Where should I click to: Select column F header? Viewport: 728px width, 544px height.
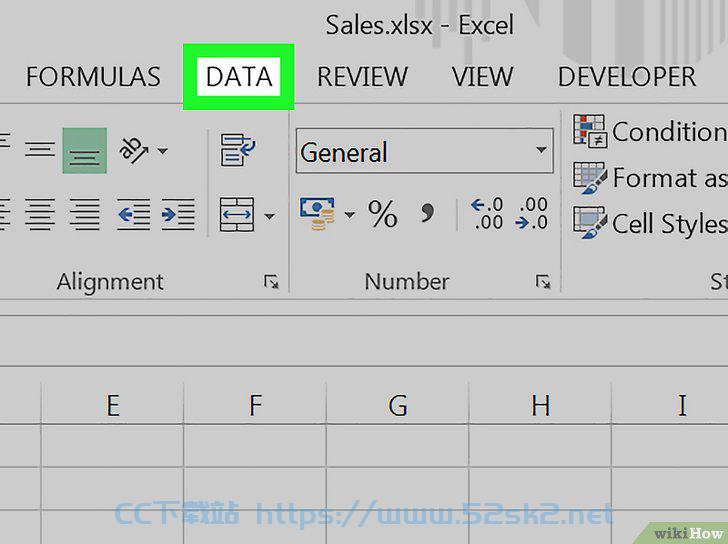click(x=255, y=405)
